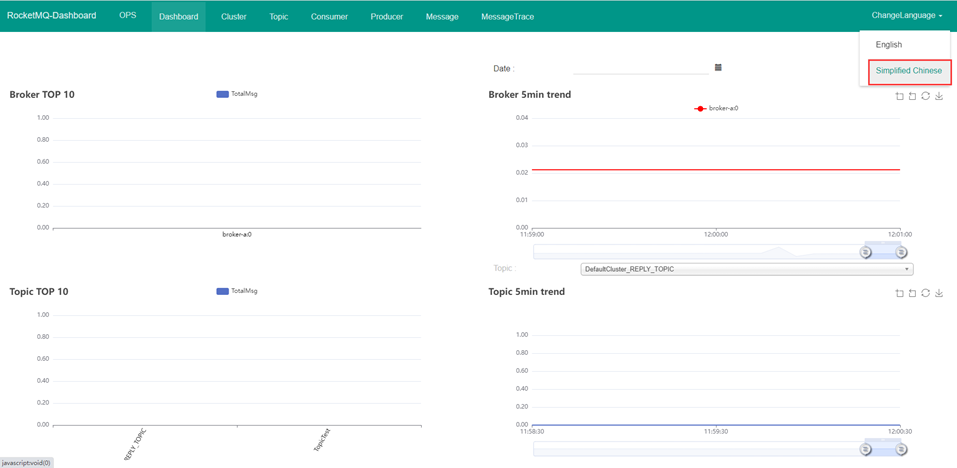Open the Producer tab

(x=386, y=16)
